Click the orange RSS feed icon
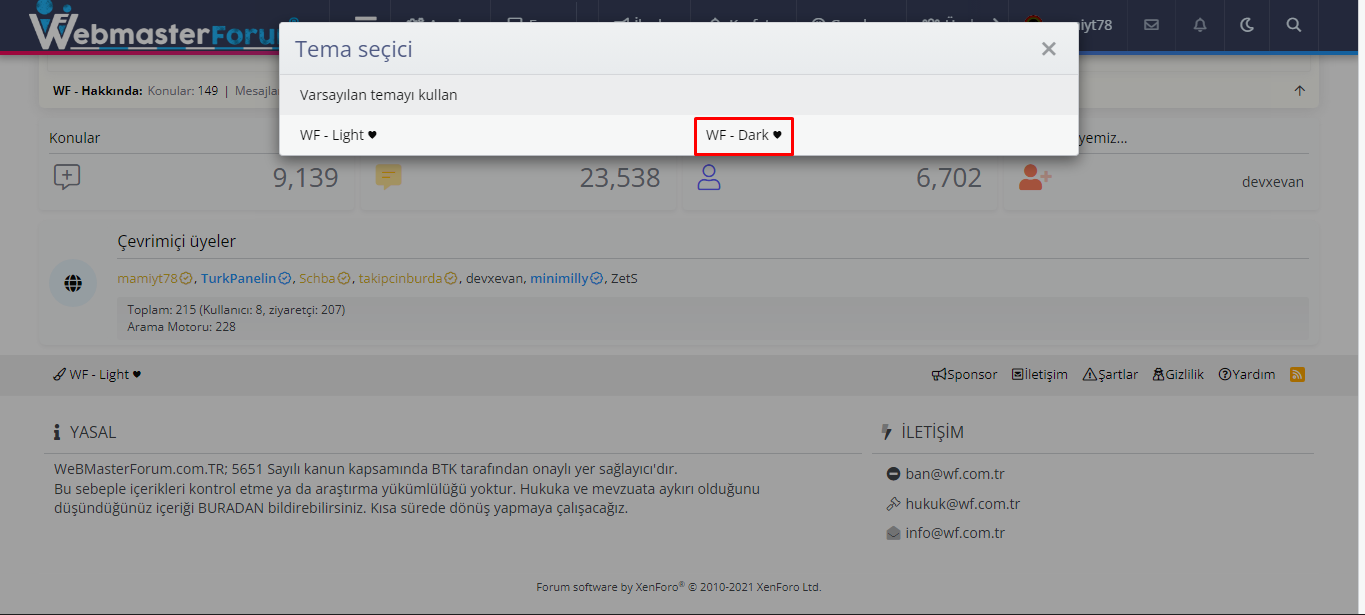This screenshot has height=615, width=1365. pos(1297,374)
